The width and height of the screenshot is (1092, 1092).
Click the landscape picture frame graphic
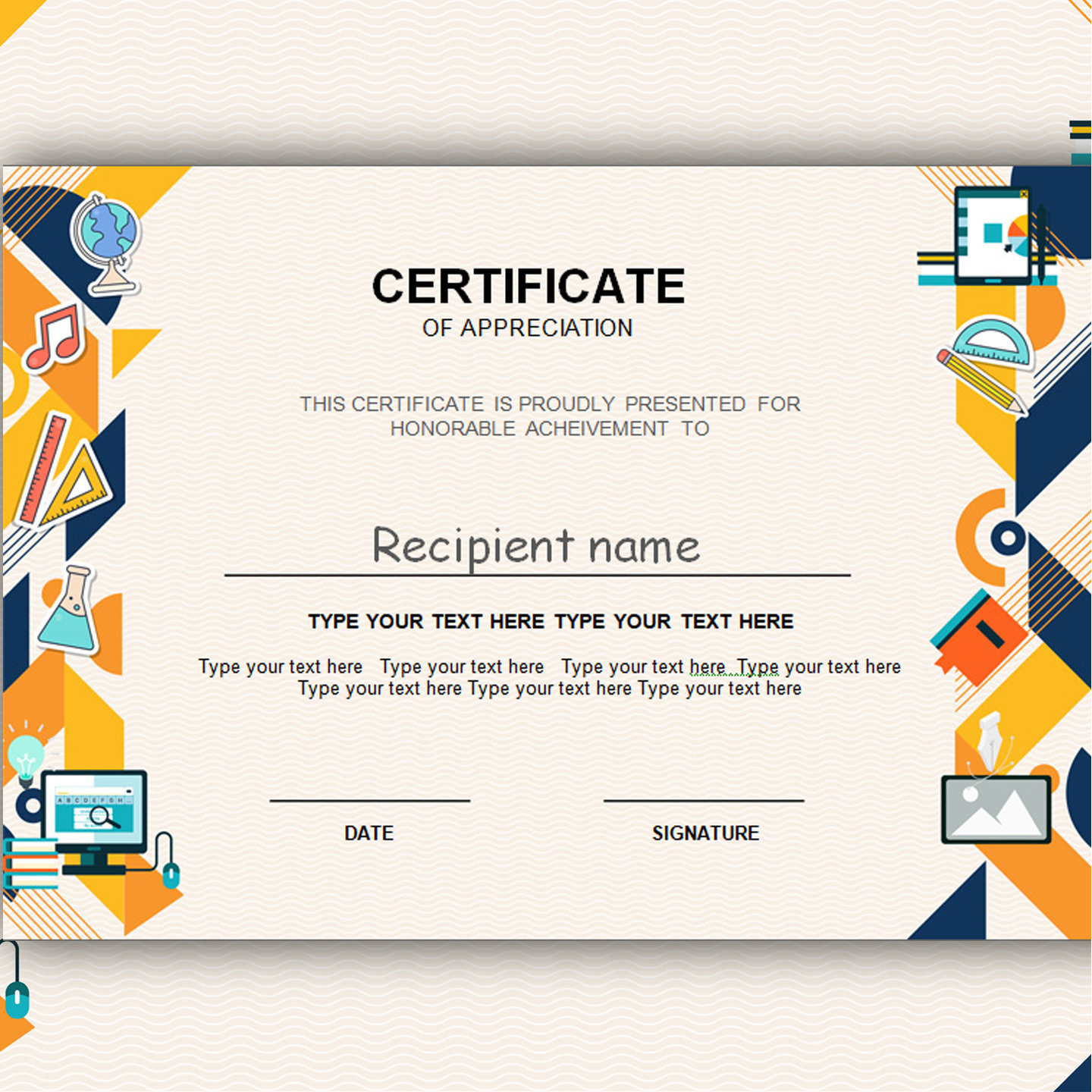pyautogui.click(x=996, y=809)
